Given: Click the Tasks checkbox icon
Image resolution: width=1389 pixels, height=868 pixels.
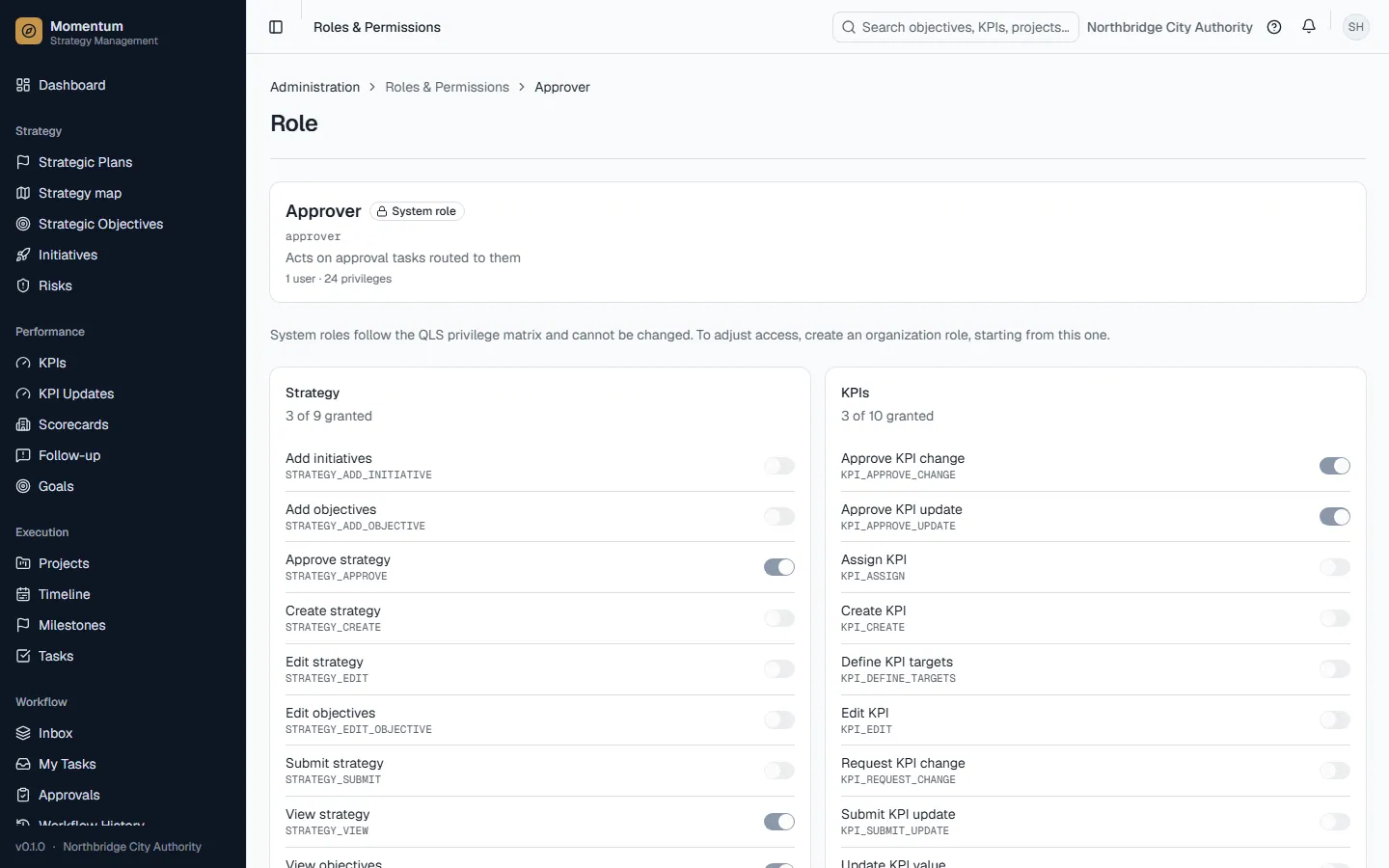Looking at the screenshot, I should click(x=23, y=656).
